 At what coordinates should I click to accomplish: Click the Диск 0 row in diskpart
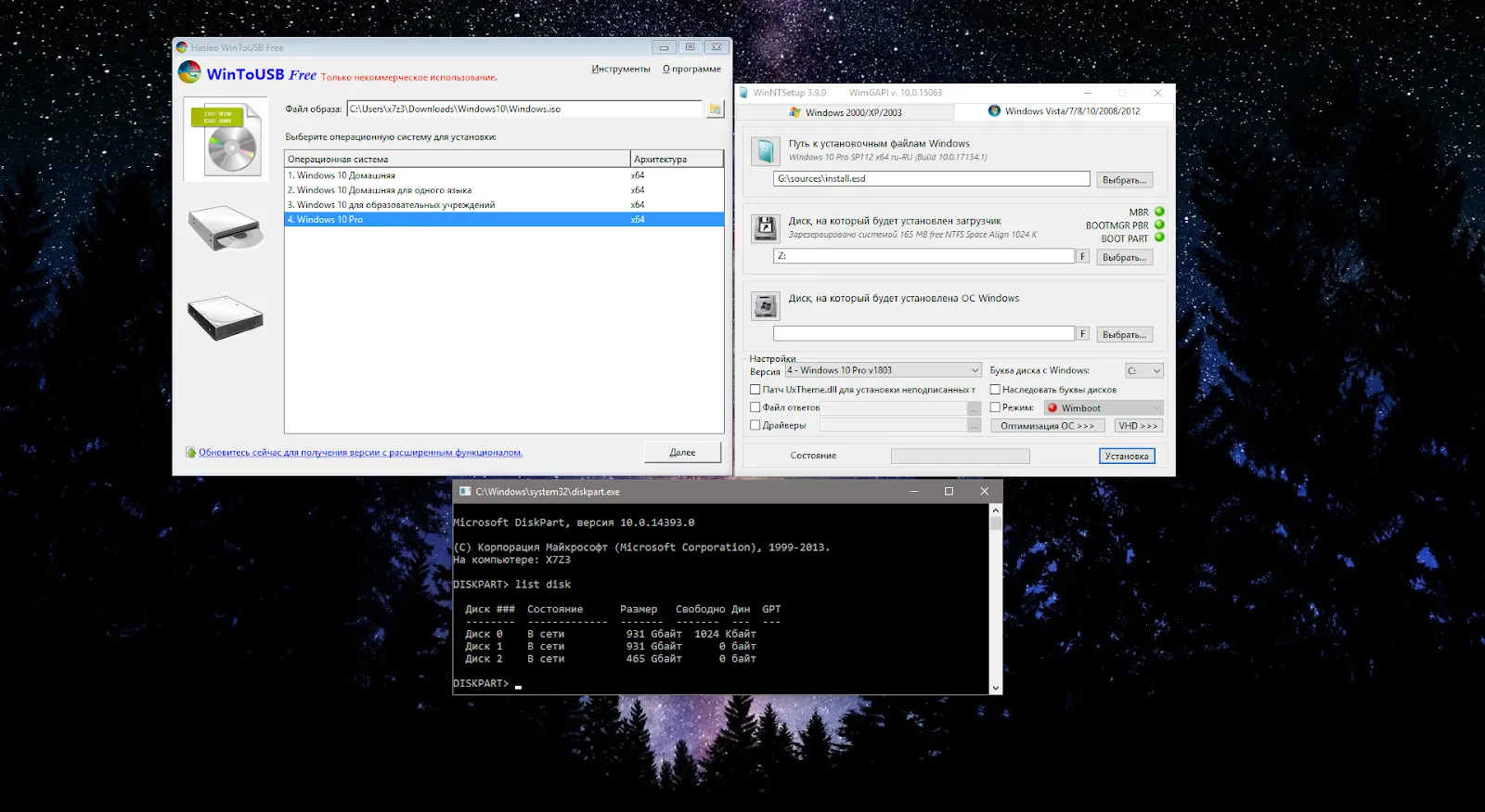(x=611, y=634)
